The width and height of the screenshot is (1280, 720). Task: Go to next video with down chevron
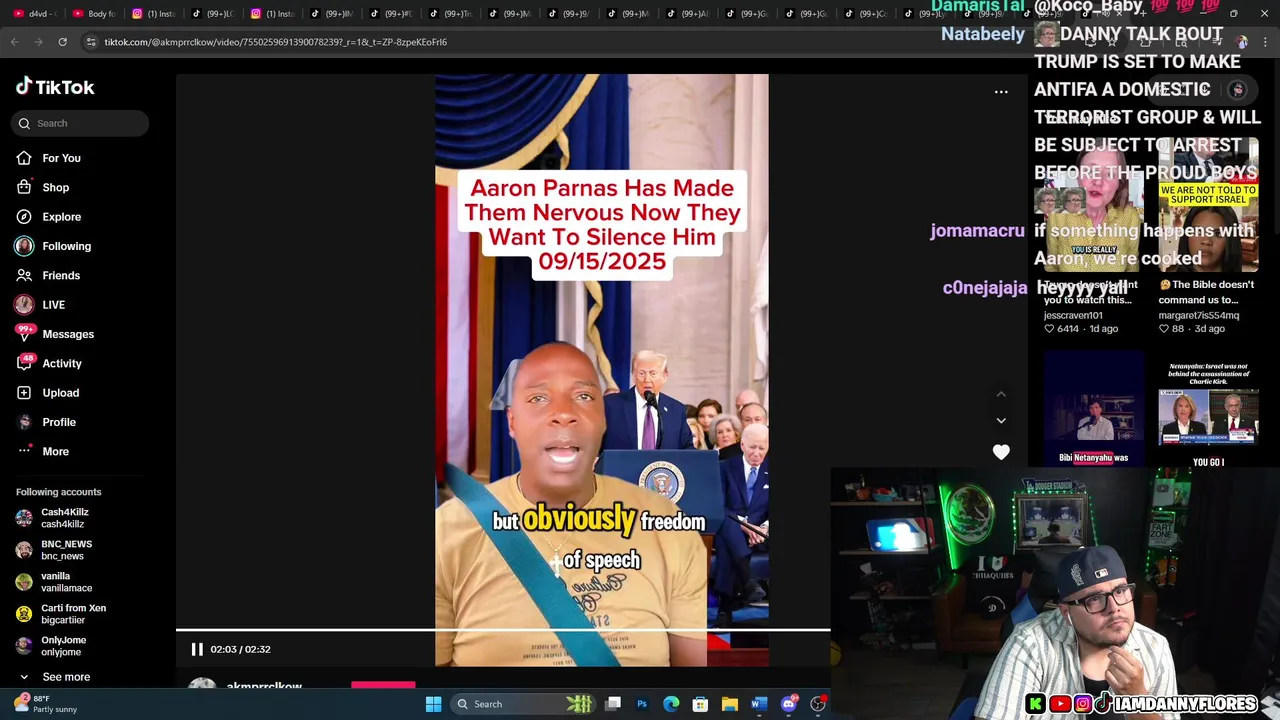coord(1001,421)
